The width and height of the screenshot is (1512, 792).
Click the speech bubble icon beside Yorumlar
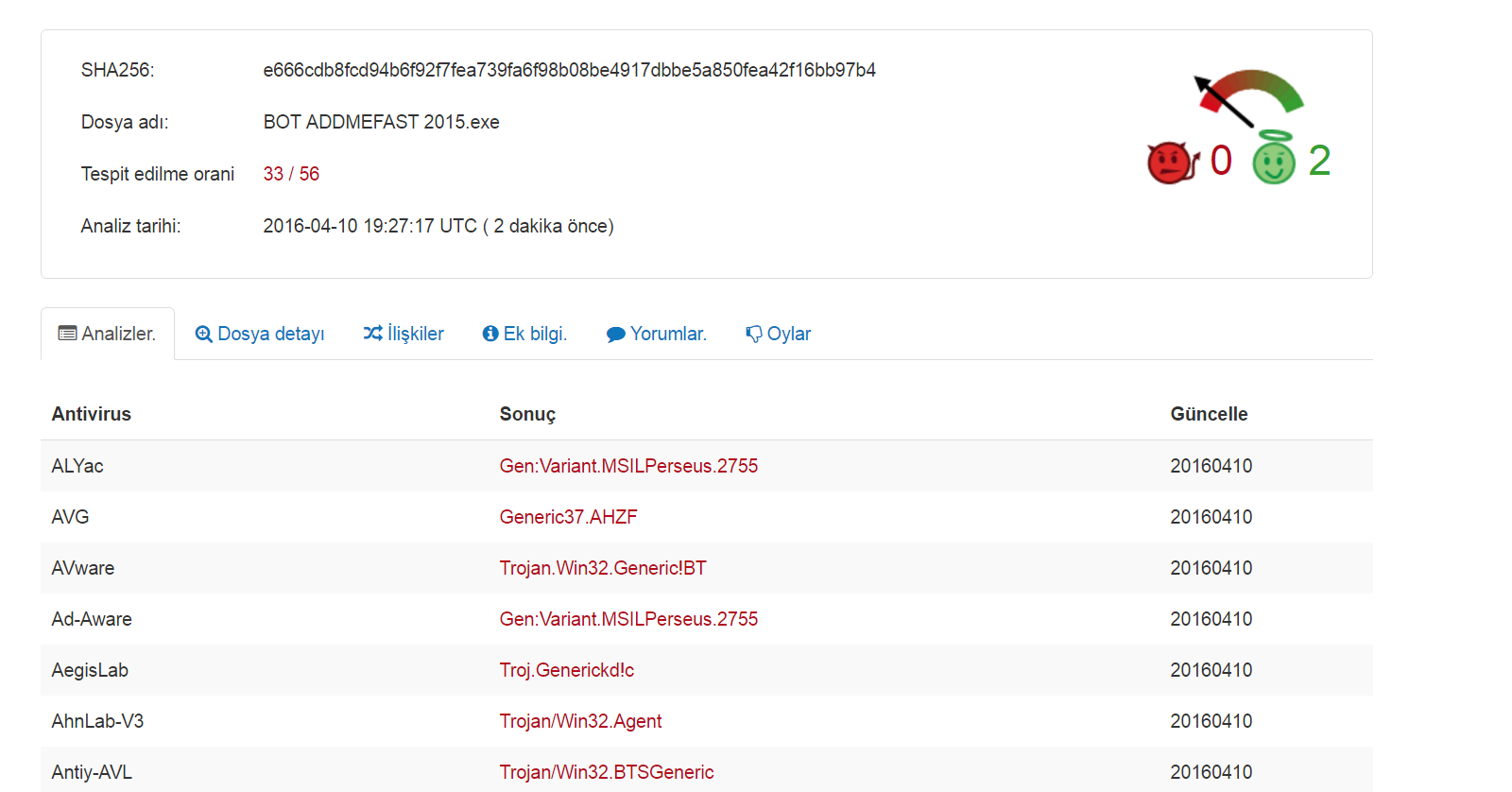click(616, 335)
